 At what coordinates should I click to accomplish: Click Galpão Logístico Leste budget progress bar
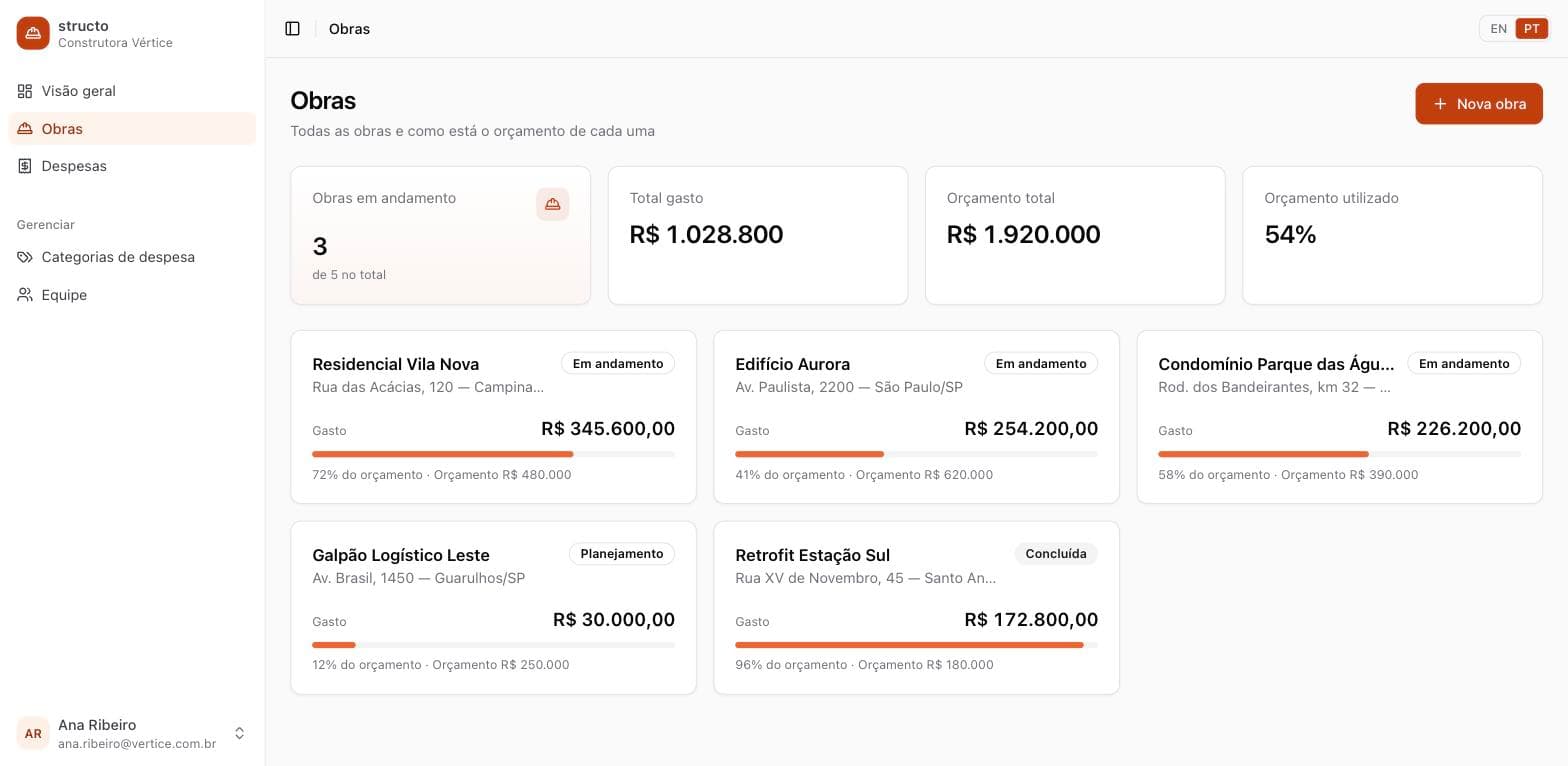pos(493,645)
